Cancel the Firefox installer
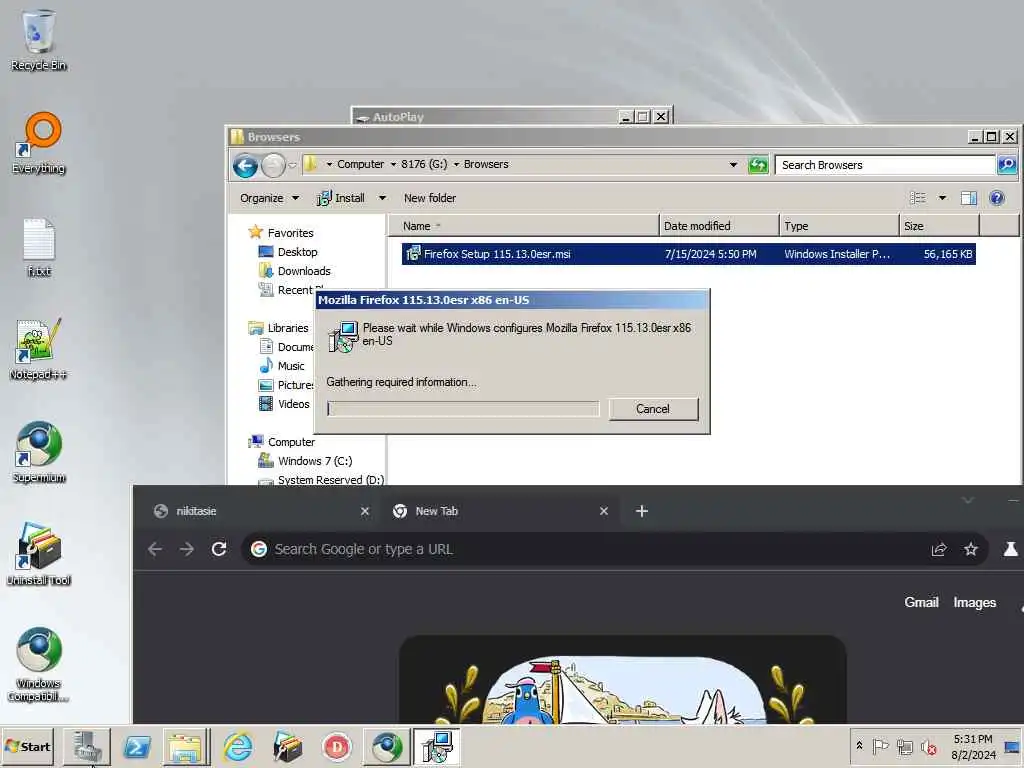This screenshot has width=1024, height=768. 653,409
